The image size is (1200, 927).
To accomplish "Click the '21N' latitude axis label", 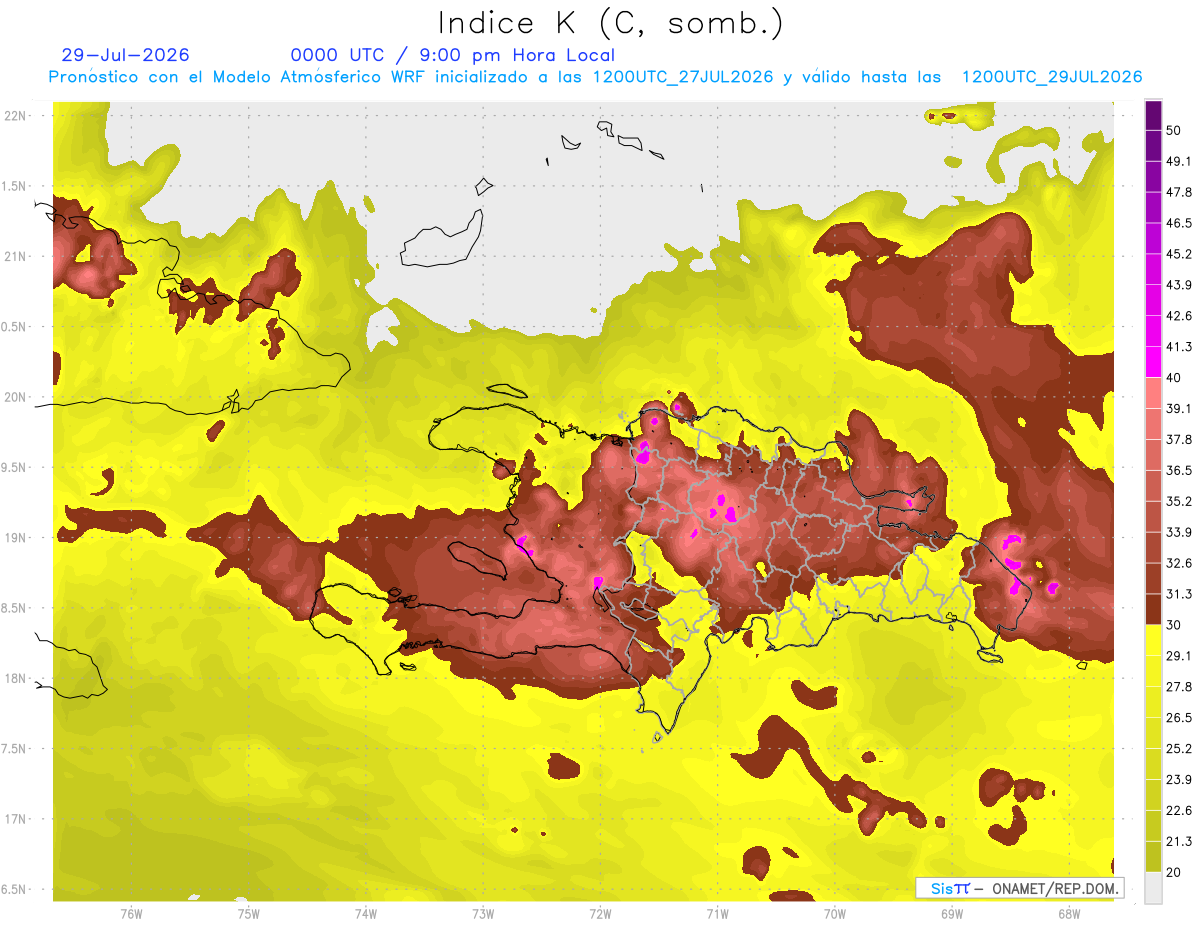I will [15, 256].
